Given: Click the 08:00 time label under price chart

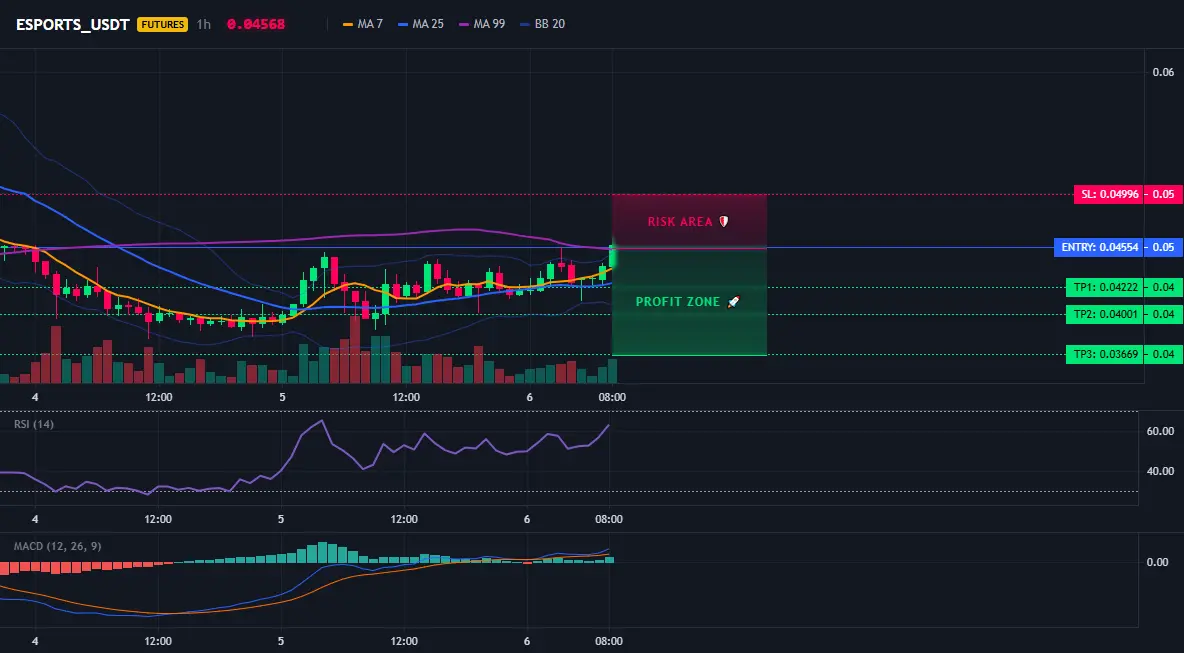Looking at the screenshot, I should (612, 397).
